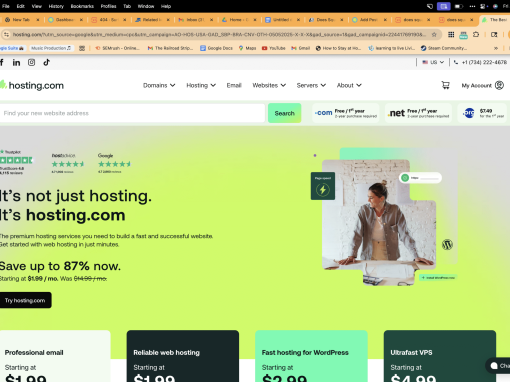510x382 pixels.
Task: Open the Professional email card
Action: click(x=55, y=356)
